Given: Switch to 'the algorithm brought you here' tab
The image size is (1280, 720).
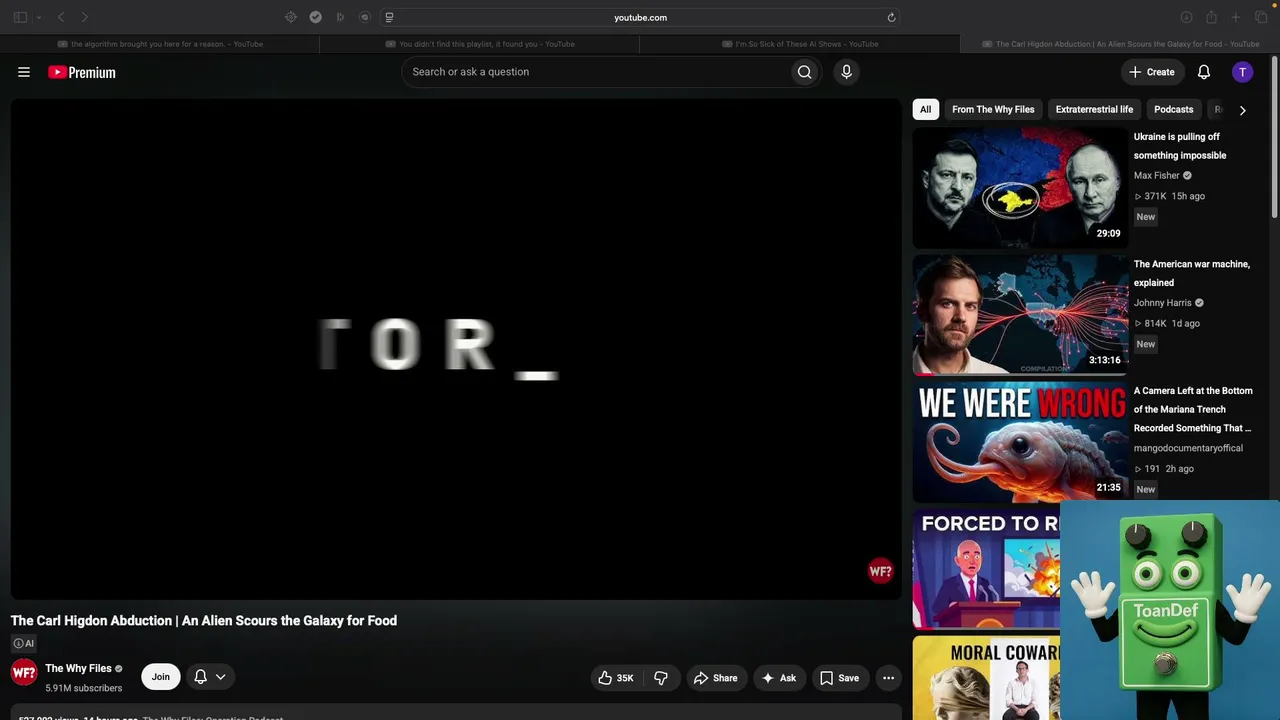Looking at the screenshot, I should 160,44.
